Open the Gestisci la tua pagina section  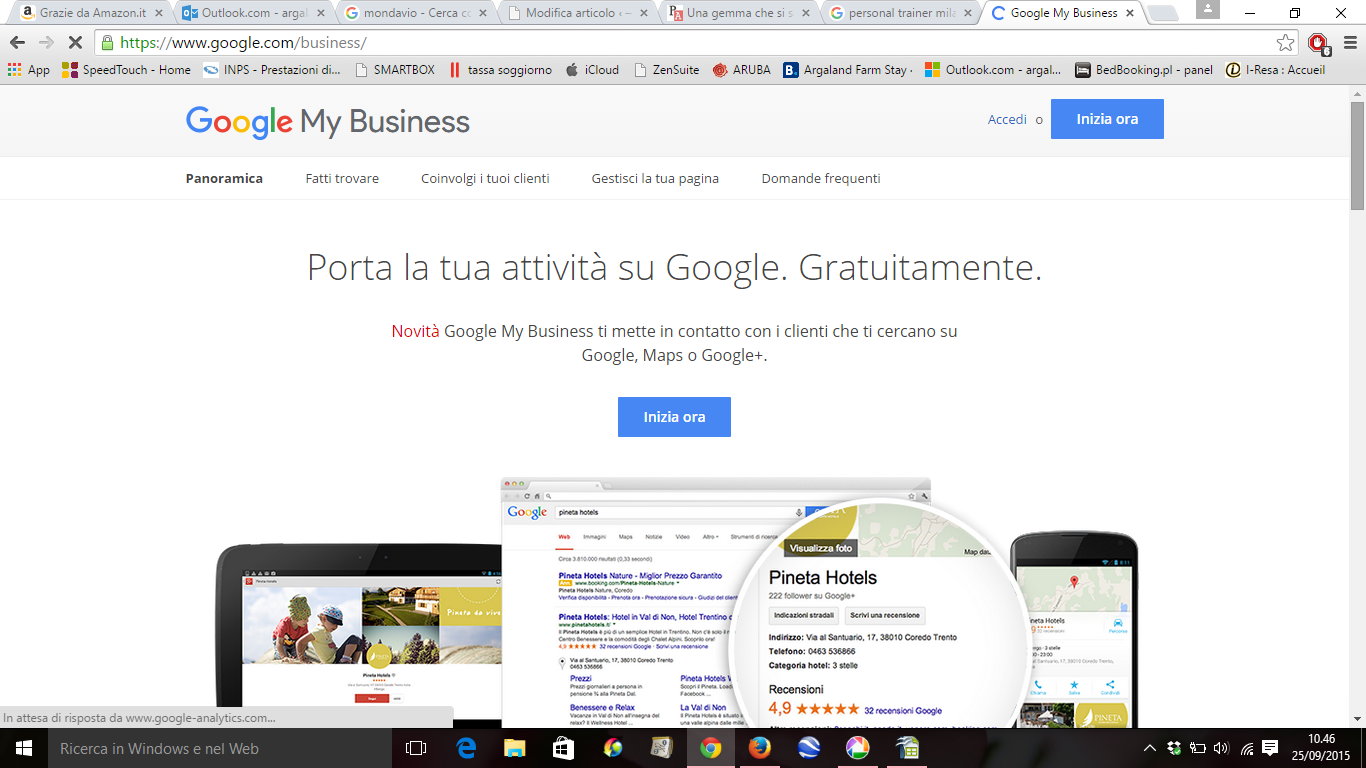tap(655, 178)
